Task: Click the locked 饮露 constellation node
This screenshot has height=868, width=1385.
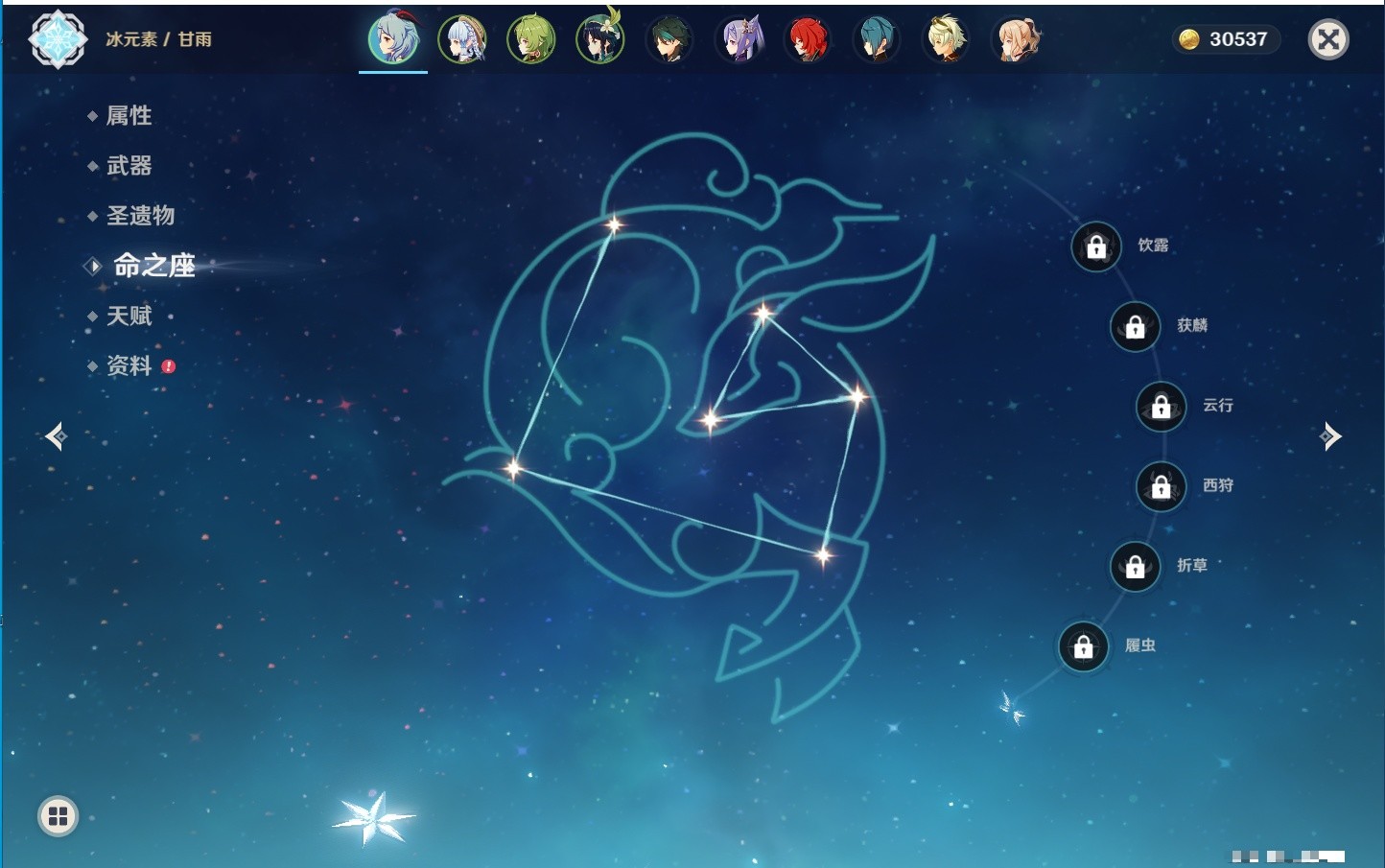Action: 1096,246
